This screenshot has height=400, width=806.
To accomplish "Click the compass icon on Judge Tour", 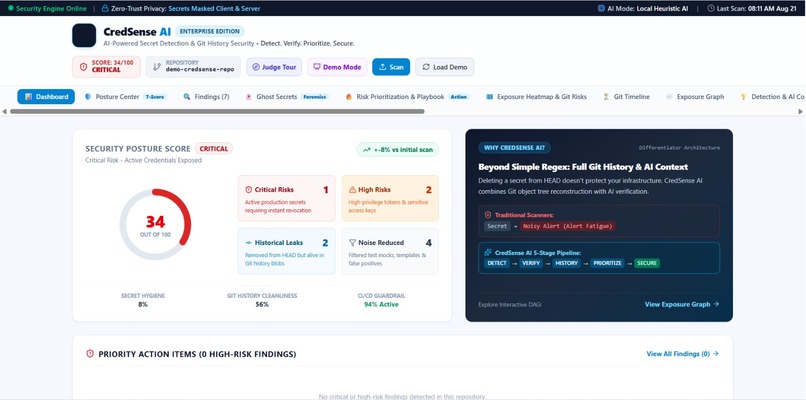I will click(255, 67).
